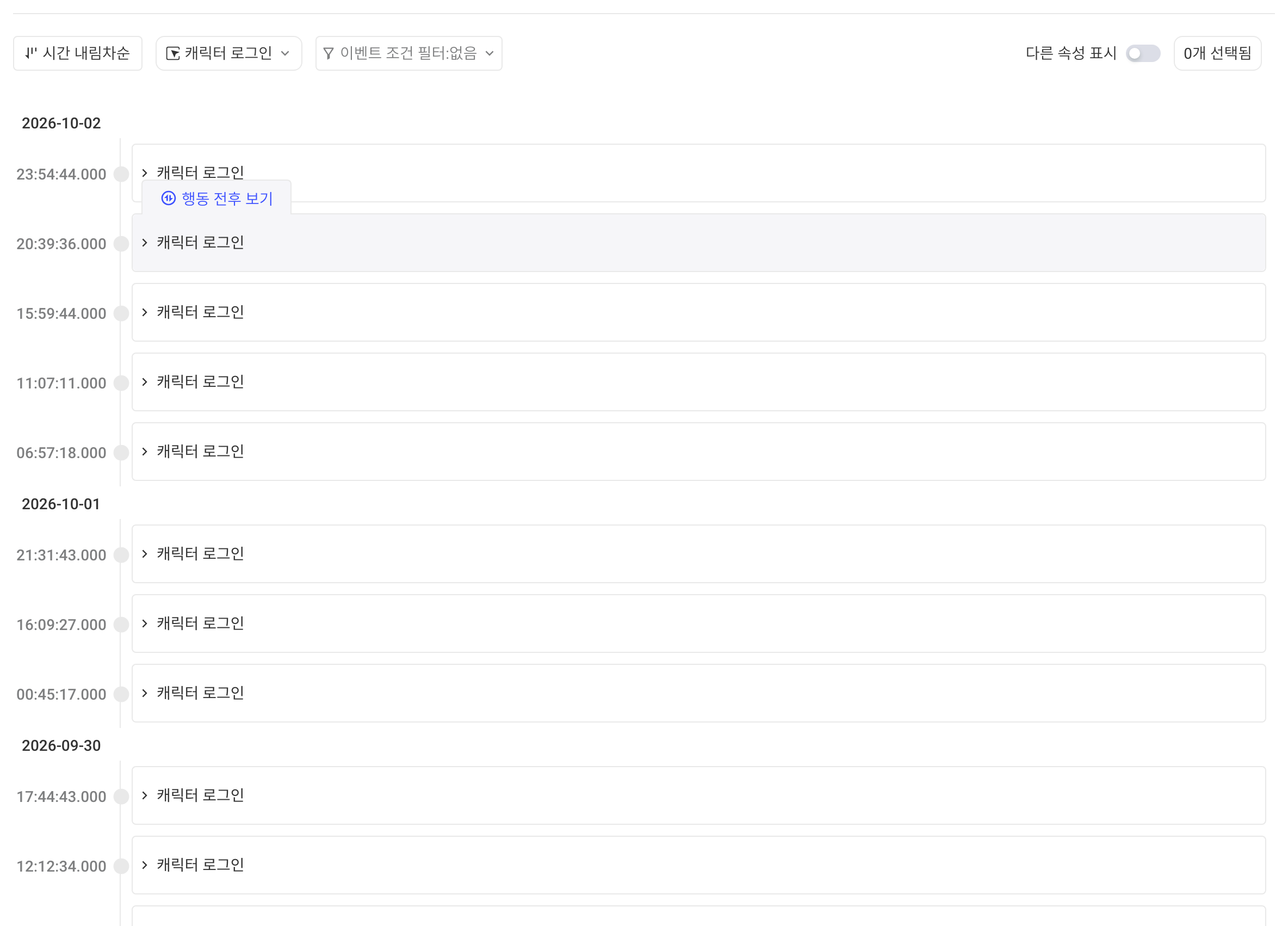Click the 2026-09-30 date header
The width and height of the screenshot is (1288, 926).
click(61, 745)
